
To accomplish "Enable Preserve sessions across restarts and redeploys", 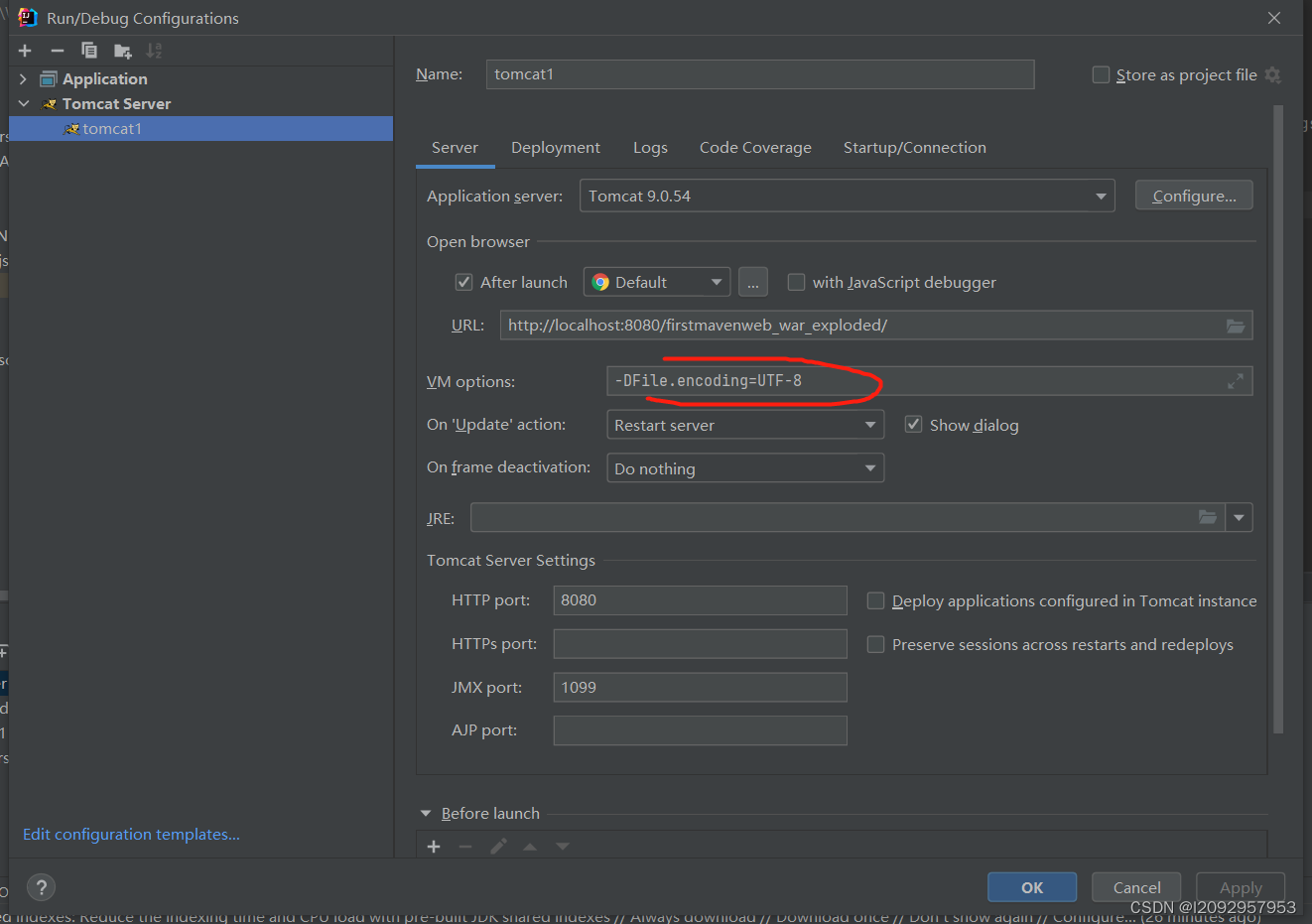I will (x=875, y=644).
